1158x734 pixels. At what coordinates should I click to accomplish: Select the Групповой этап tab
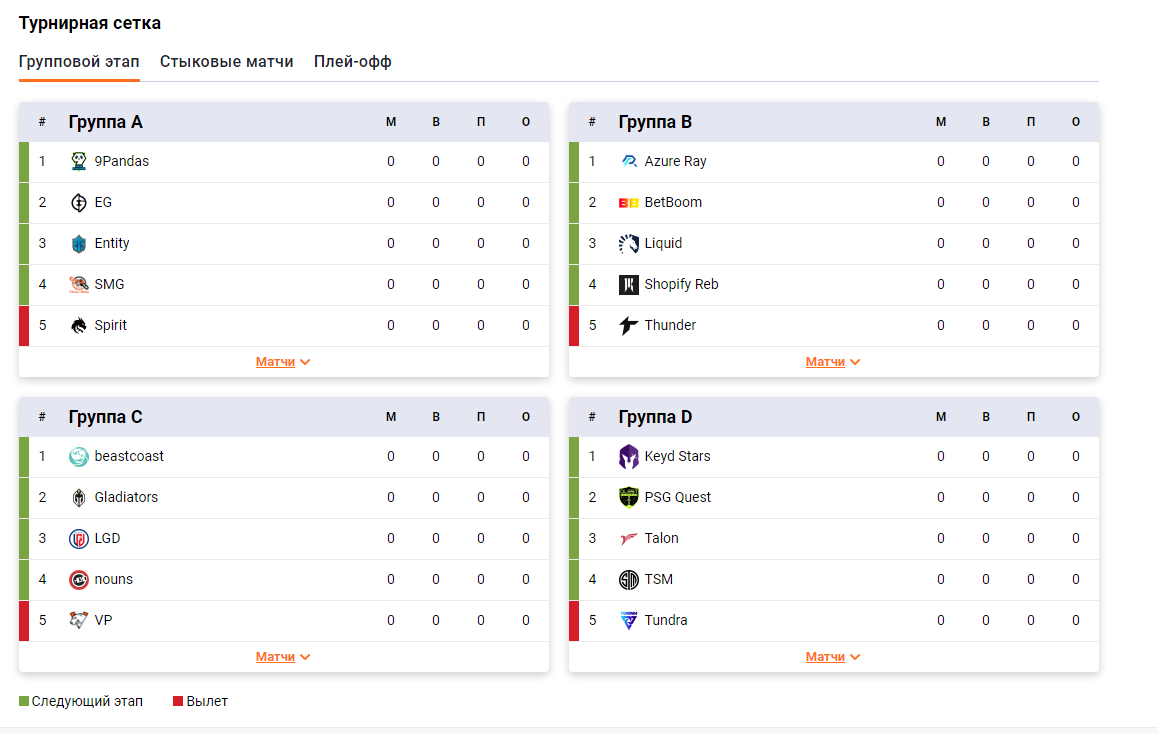pos(79,62)
